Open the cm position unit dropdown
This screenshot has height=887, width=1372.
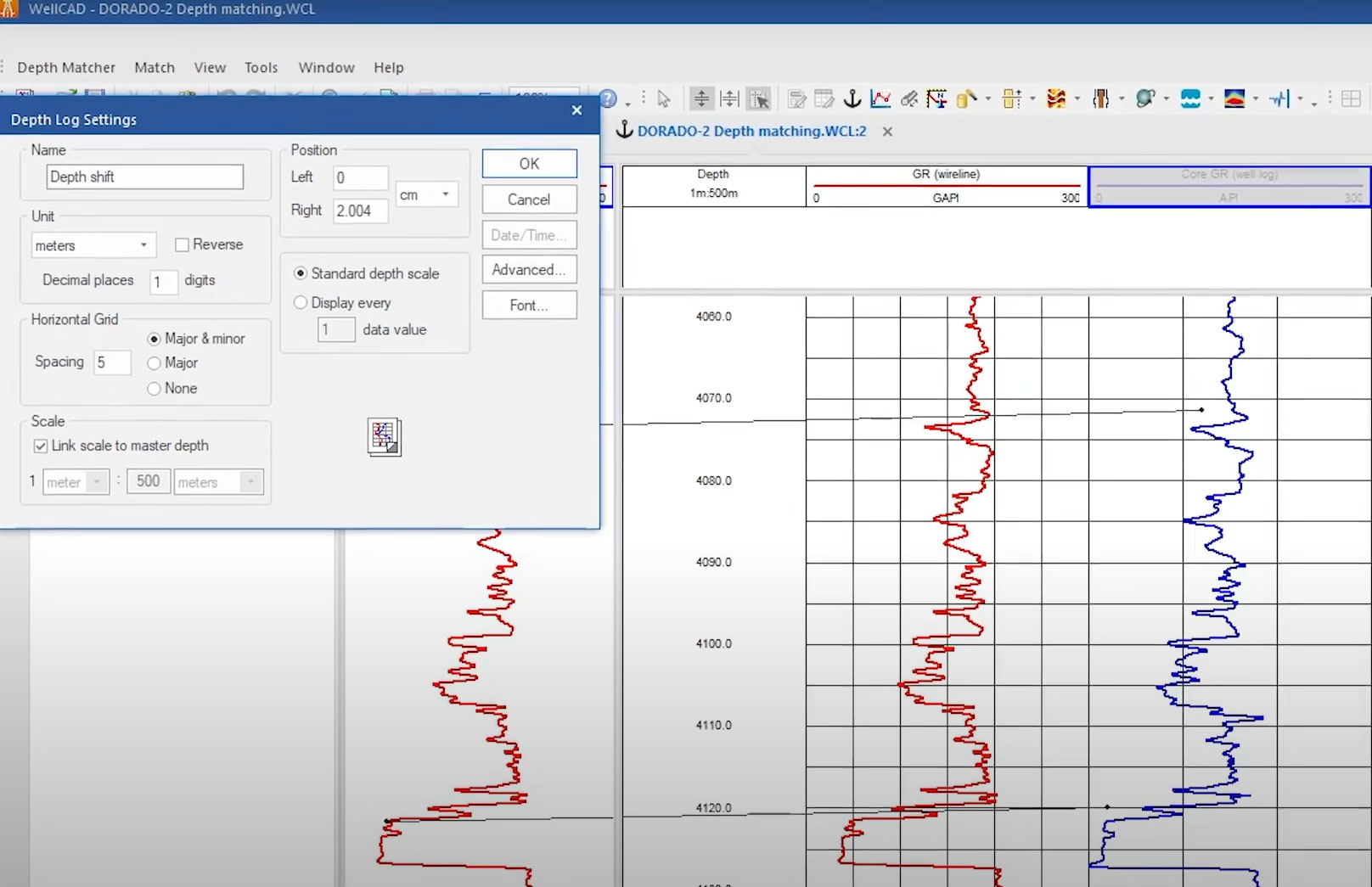pyautogui.click(x=427, y=194)
